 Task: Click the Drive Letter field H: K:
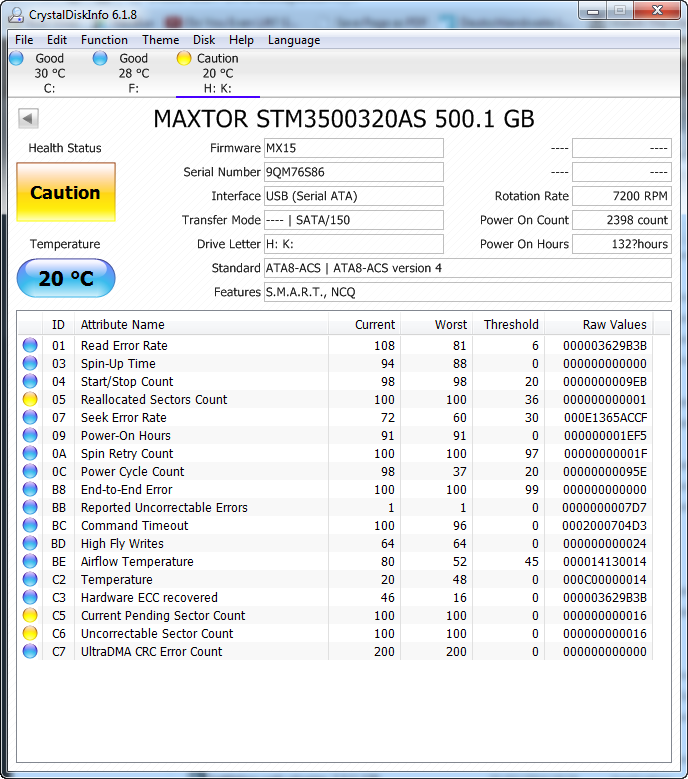[354, 244]
